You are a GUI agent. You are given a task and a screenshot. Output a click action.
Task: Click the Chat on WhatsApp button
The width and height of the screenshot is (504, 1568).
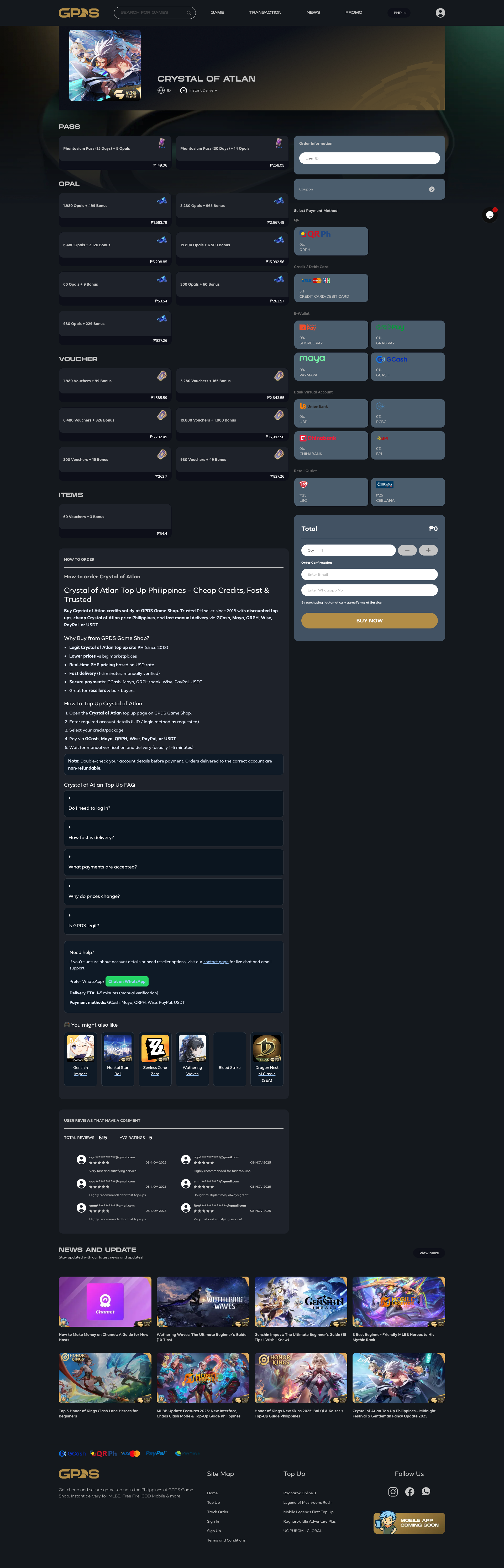(127, 981)
